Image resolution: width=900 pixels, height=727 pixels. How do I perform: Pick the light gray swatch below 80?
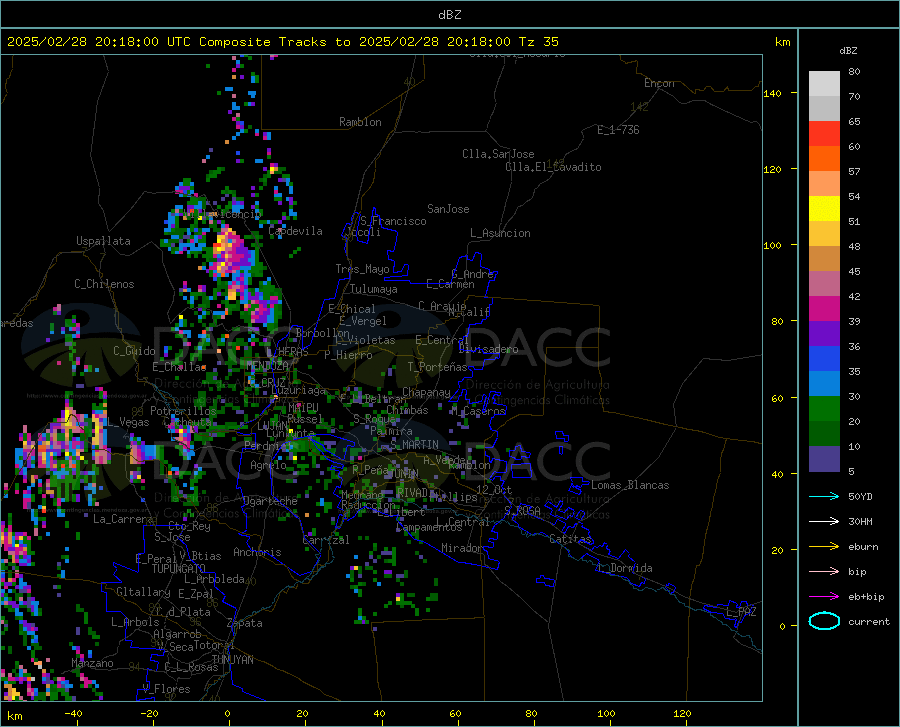[824, 84]
